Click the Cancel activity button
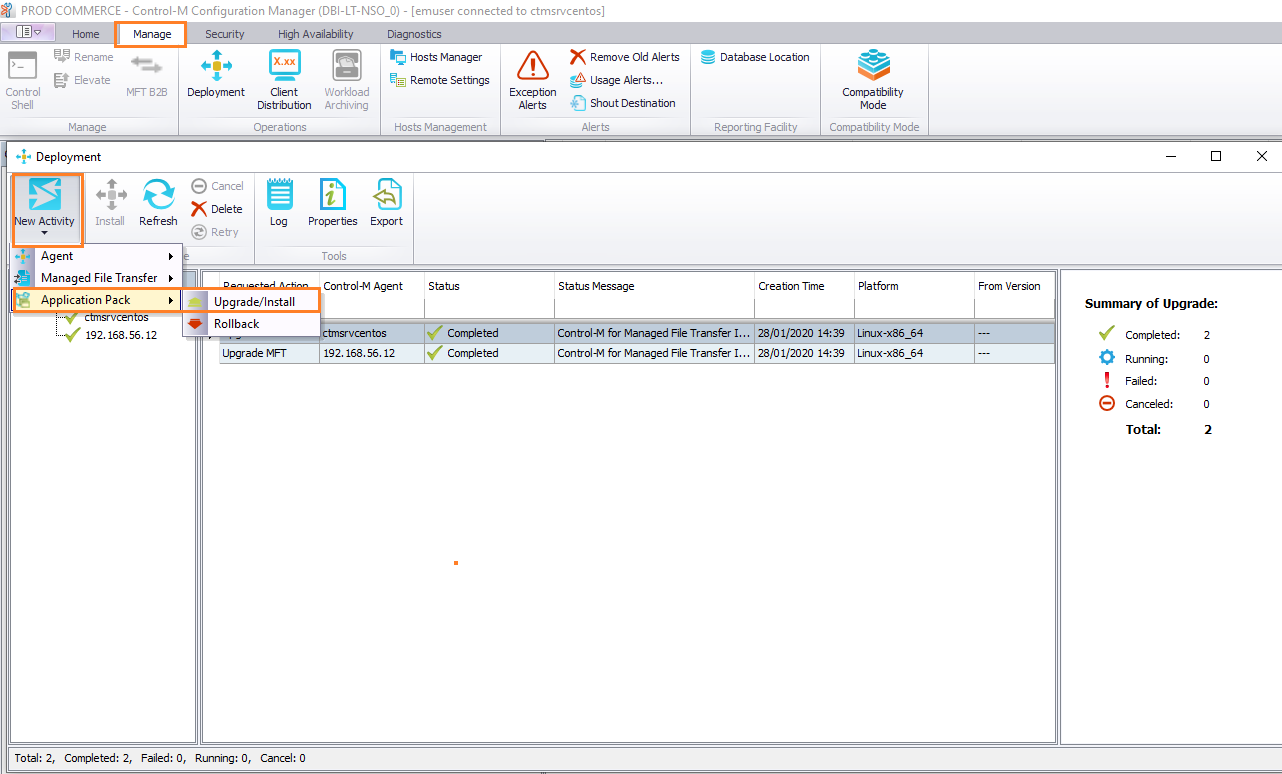Image resolution: width=1282 pixels, height=774 pixels. [x=217, y=186]
